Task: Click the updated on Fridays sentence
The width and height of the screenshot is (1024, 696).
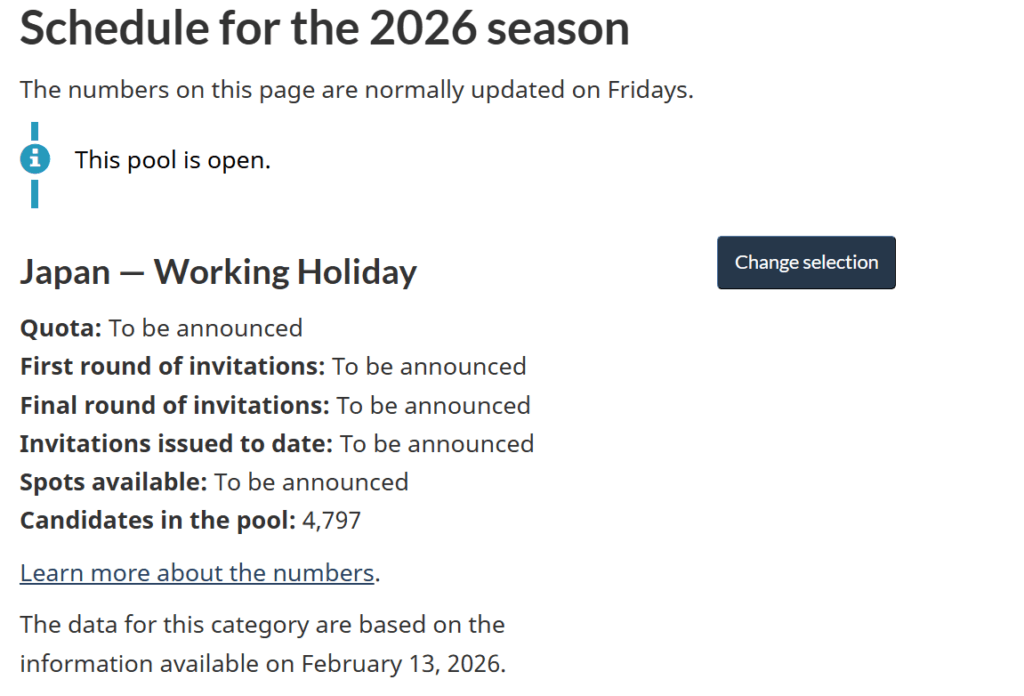Action: click(x=356, y=89)
